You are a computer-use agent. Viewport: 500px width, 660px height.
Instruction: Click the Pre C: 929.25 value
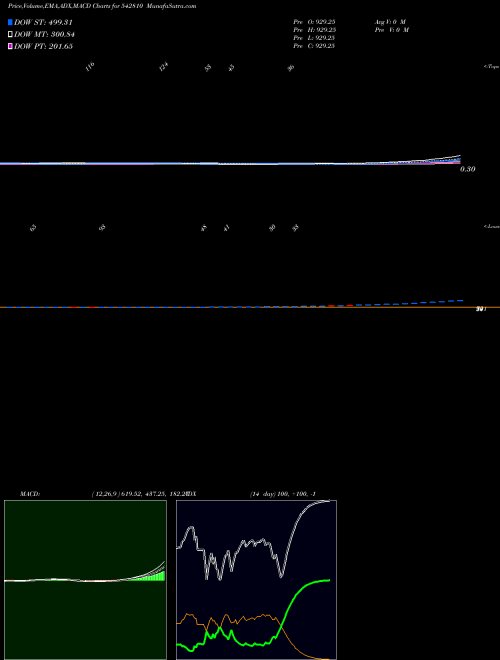click(x=314, y=45)
